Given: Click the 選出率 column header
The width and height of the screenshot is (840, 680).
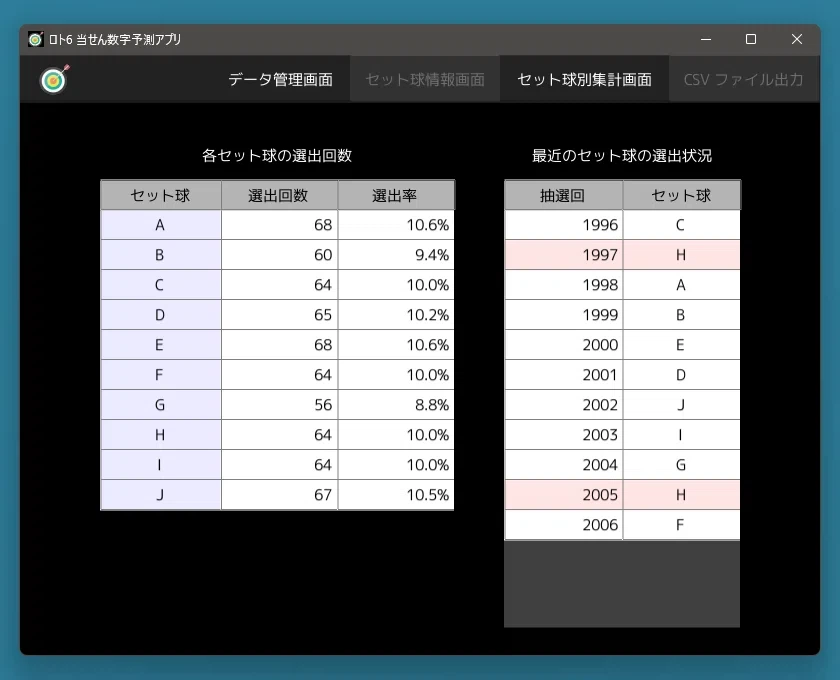Looking at the screenshot, I should point(396,195).
